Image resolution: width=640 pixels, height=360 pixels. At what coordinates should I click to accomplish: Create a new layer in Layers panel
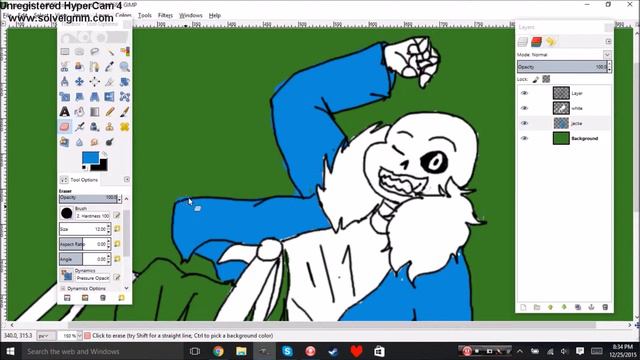(523, 307)
